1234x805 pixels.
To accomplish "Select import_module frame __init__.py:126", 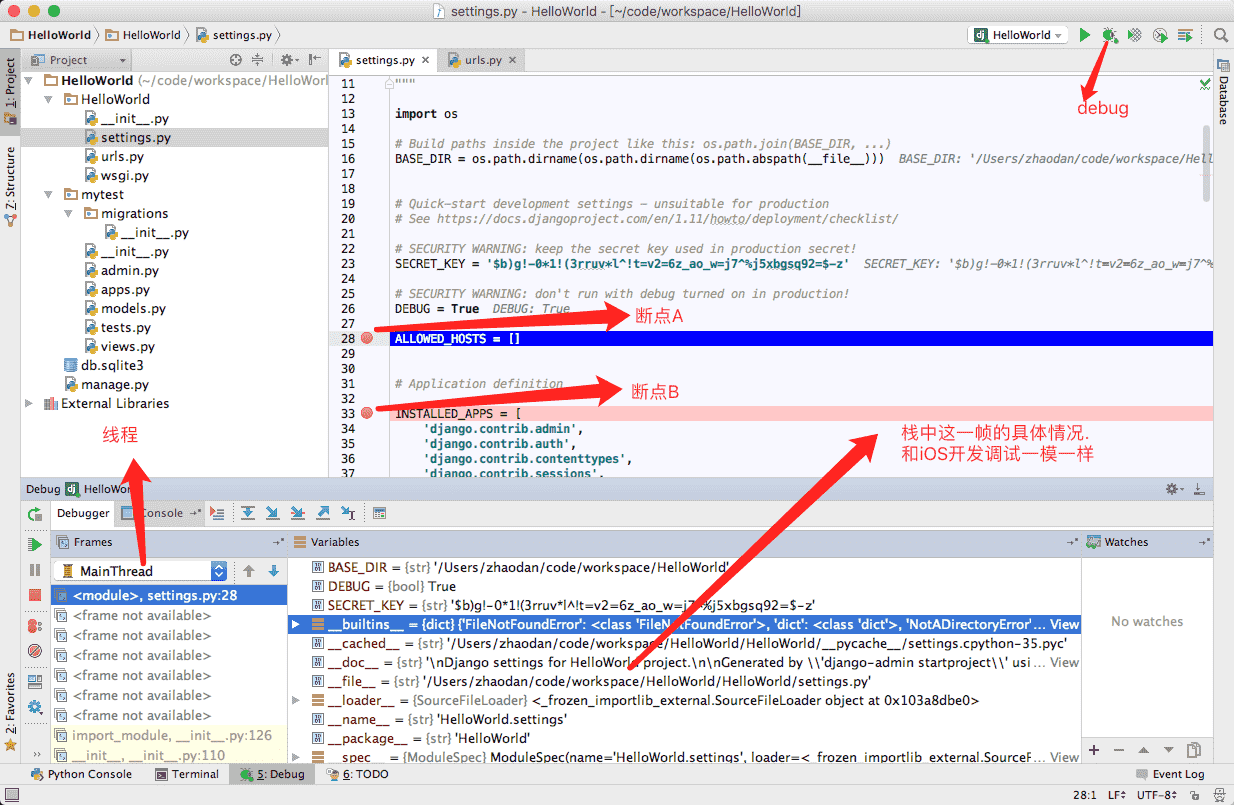I will coord(169,735).
